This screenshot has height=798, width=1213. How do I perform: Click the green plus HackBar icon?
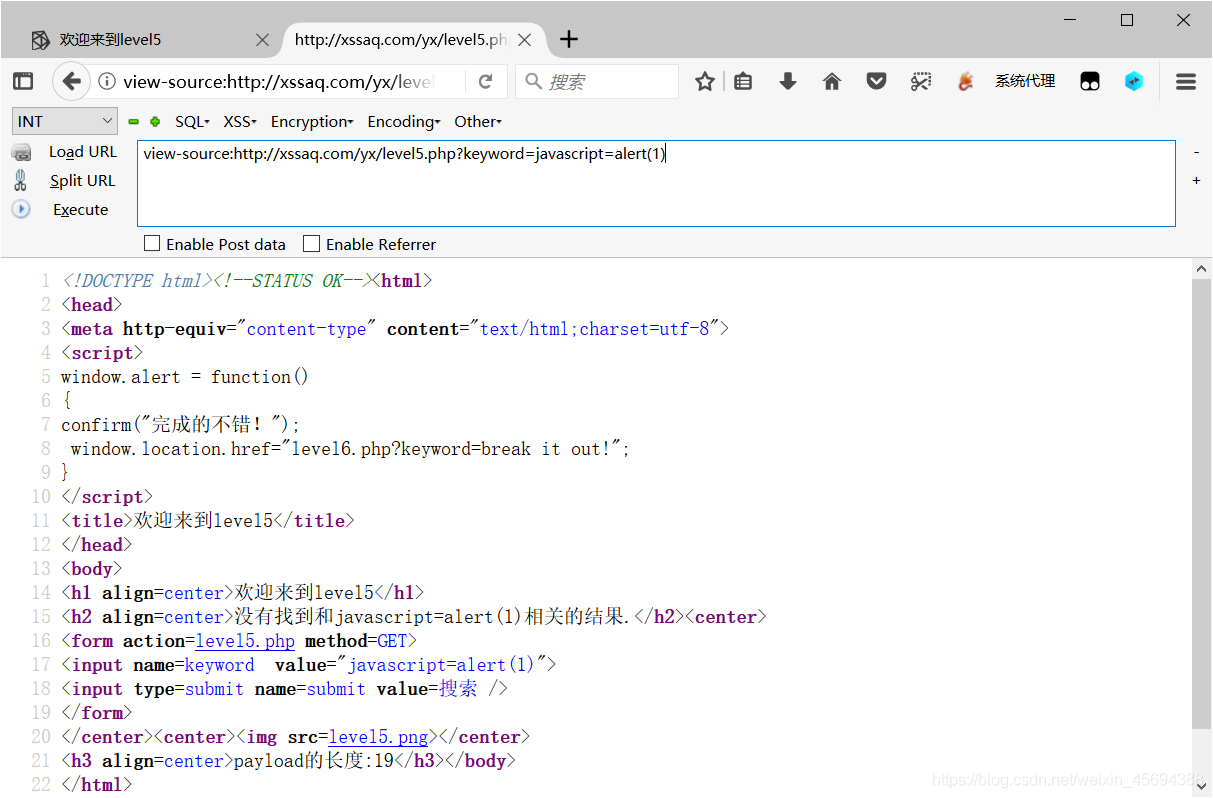point(155,122)
